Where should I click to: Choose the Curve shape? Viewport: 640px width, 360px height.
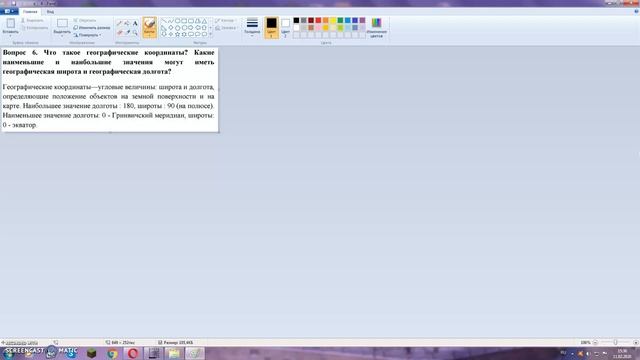tap(171, 21)
